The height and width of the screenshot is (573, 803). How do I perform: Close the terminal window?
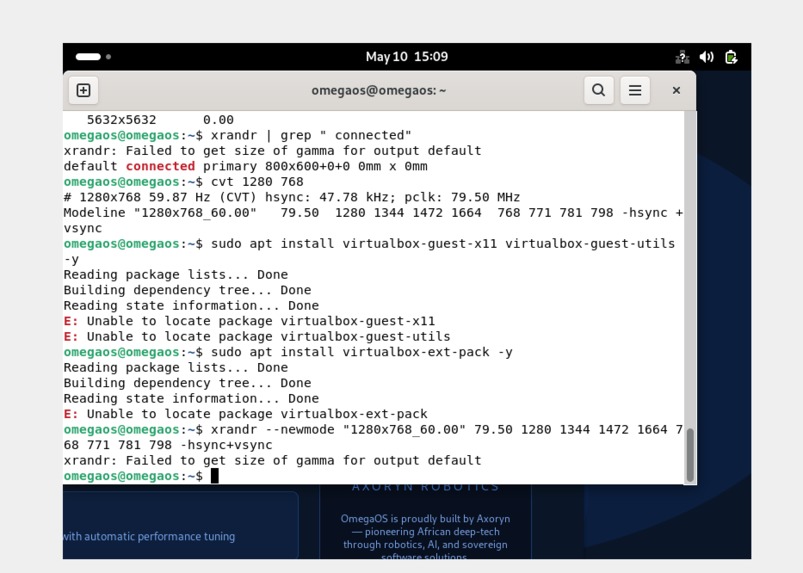[676, 91]
